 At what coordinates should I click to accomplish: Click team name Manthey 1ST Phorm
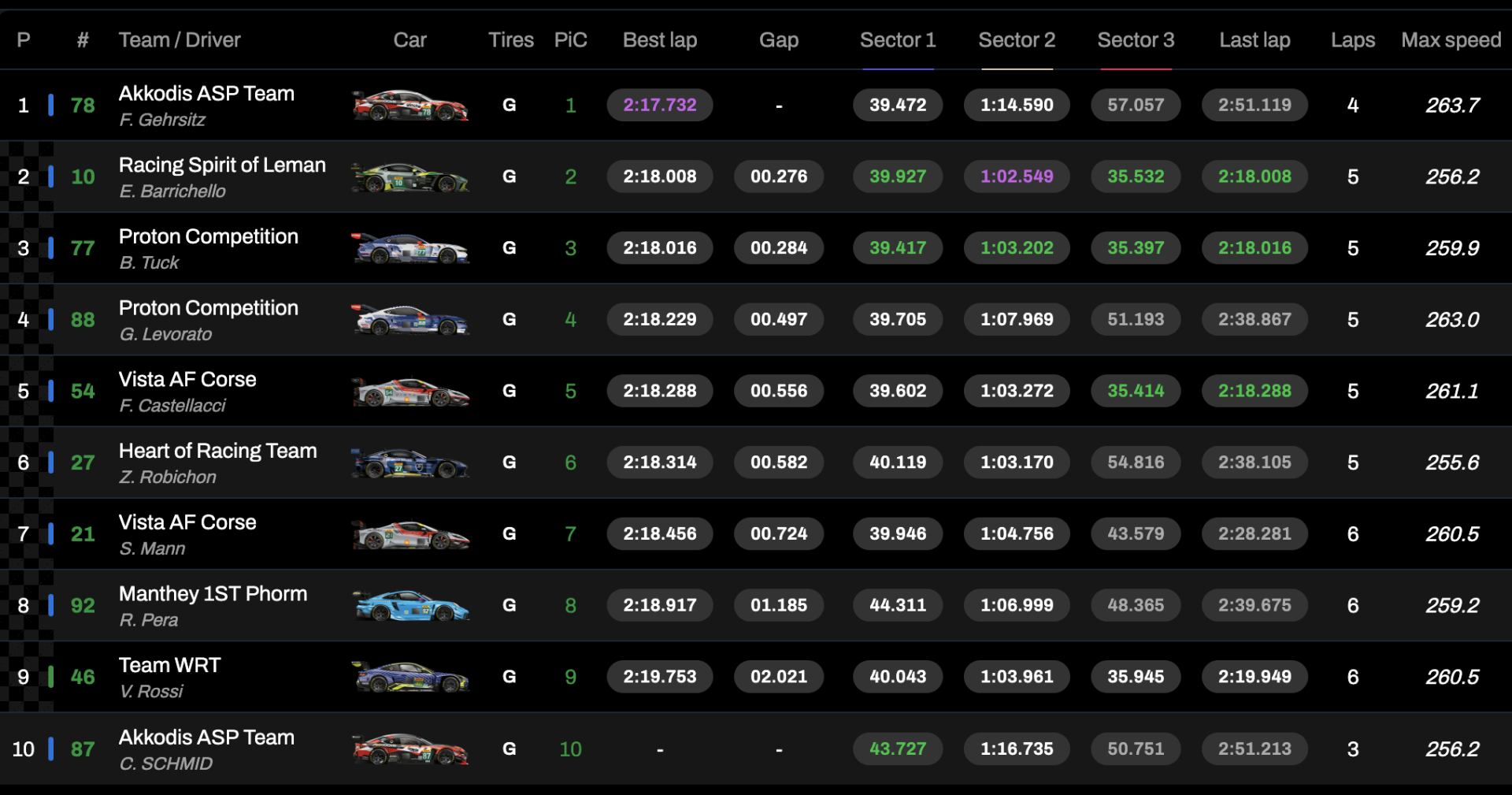click(x=213, y=594)
